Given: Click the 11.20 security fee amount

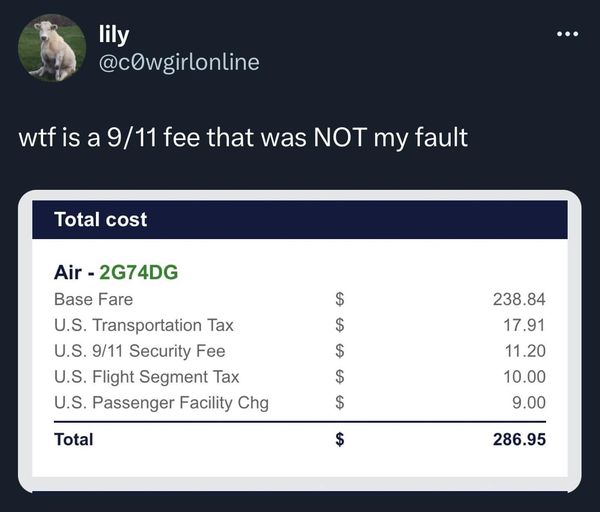Looking at the screenshot, I should [x=525, y=351].
